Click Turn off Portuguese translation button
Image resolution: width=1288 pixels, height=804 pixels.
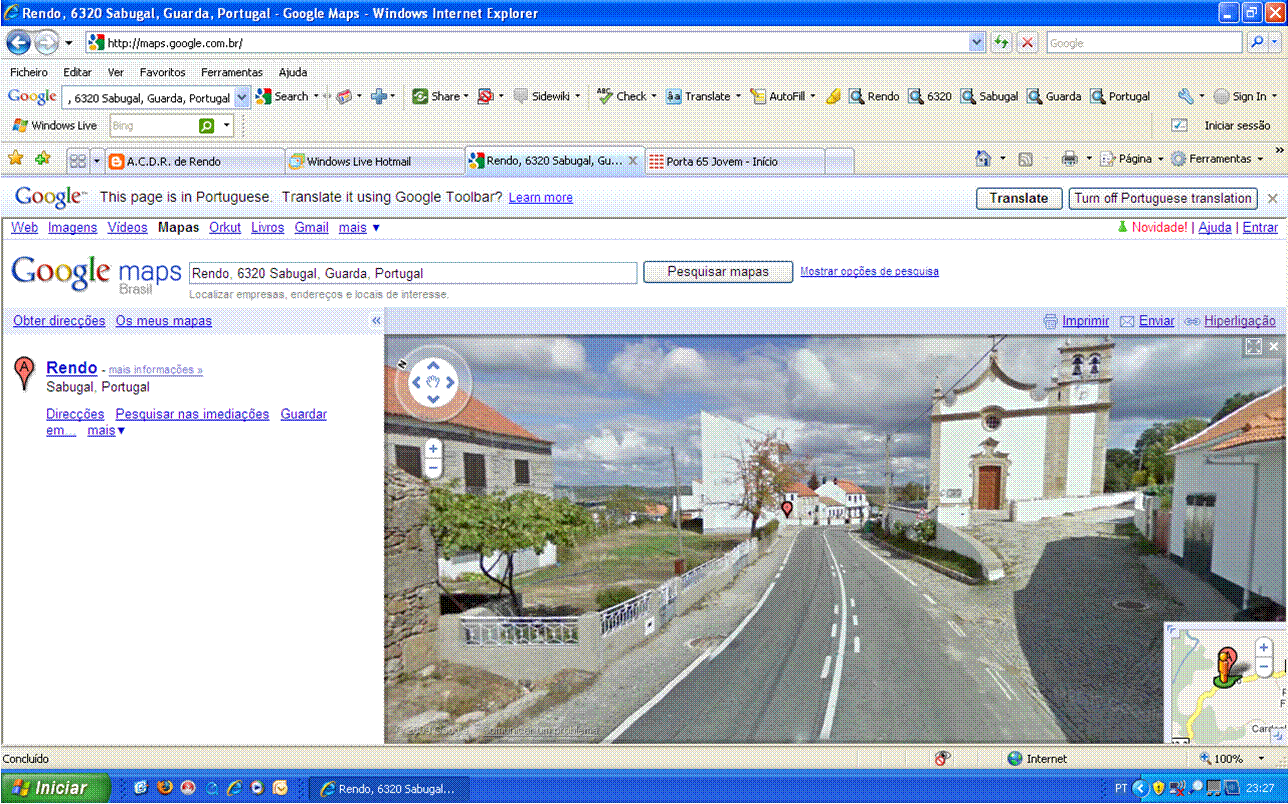pos(1163,198)
